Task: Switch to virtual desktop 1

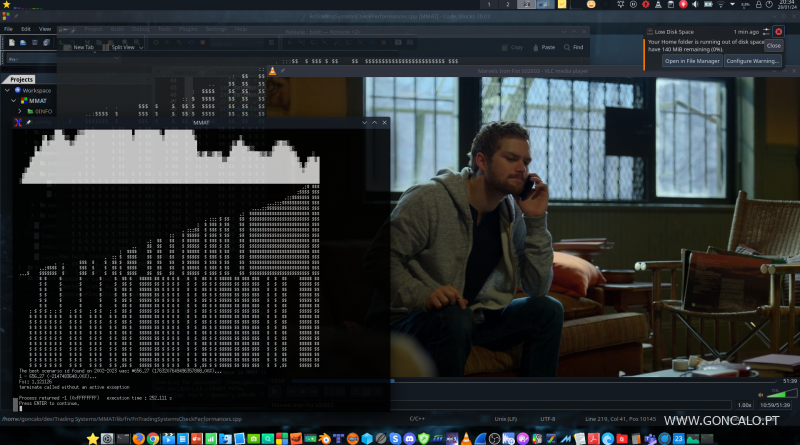Action: pyautogui.click(x=489, y=5)
